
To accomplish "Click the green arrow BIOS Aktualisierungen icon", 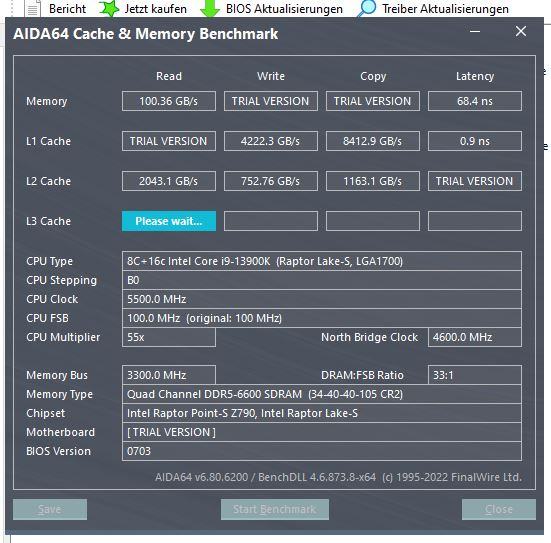I will coord(209,9).
